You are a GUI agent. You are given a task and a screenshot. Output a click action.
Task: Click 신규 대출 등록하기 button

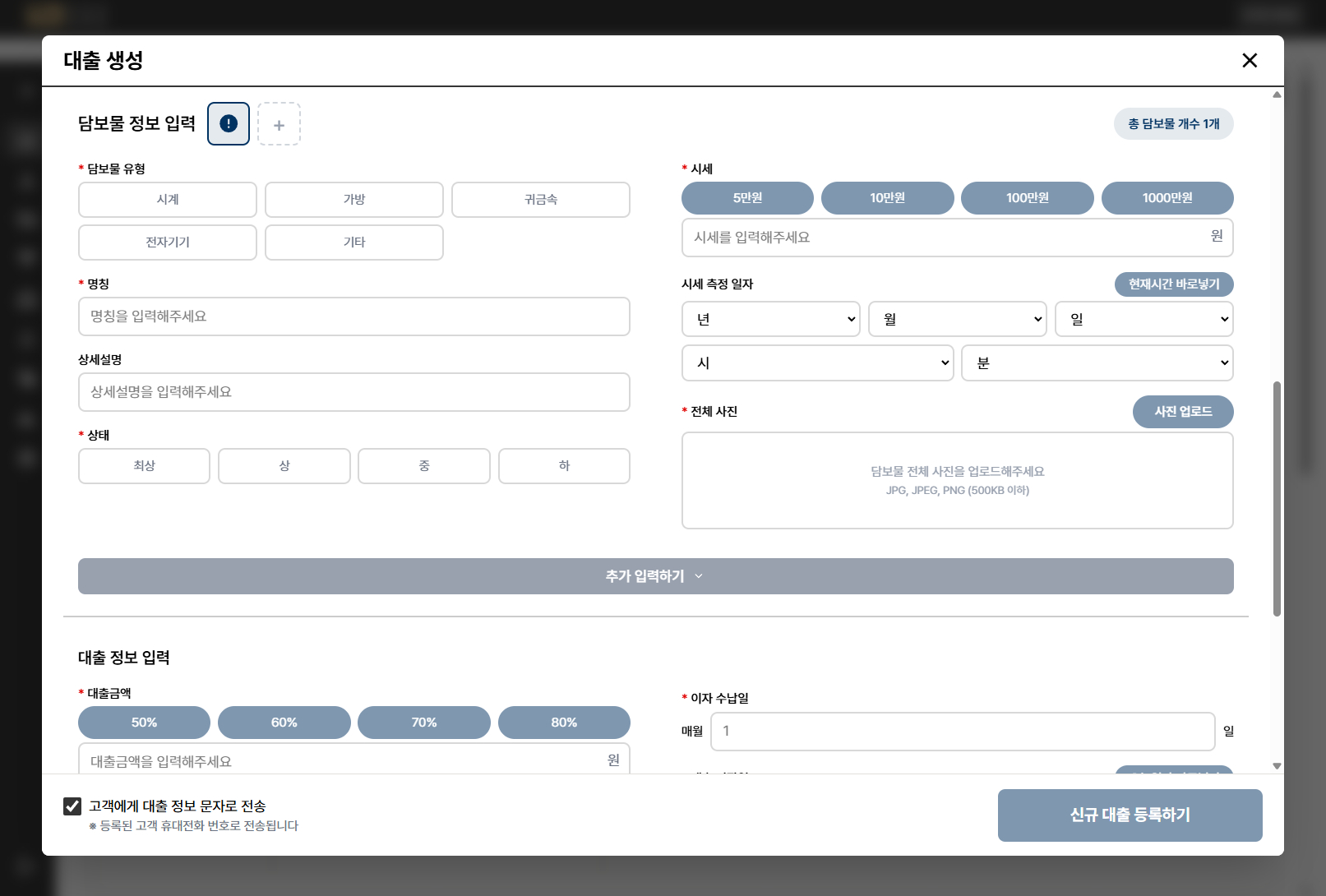point(1130,815)
